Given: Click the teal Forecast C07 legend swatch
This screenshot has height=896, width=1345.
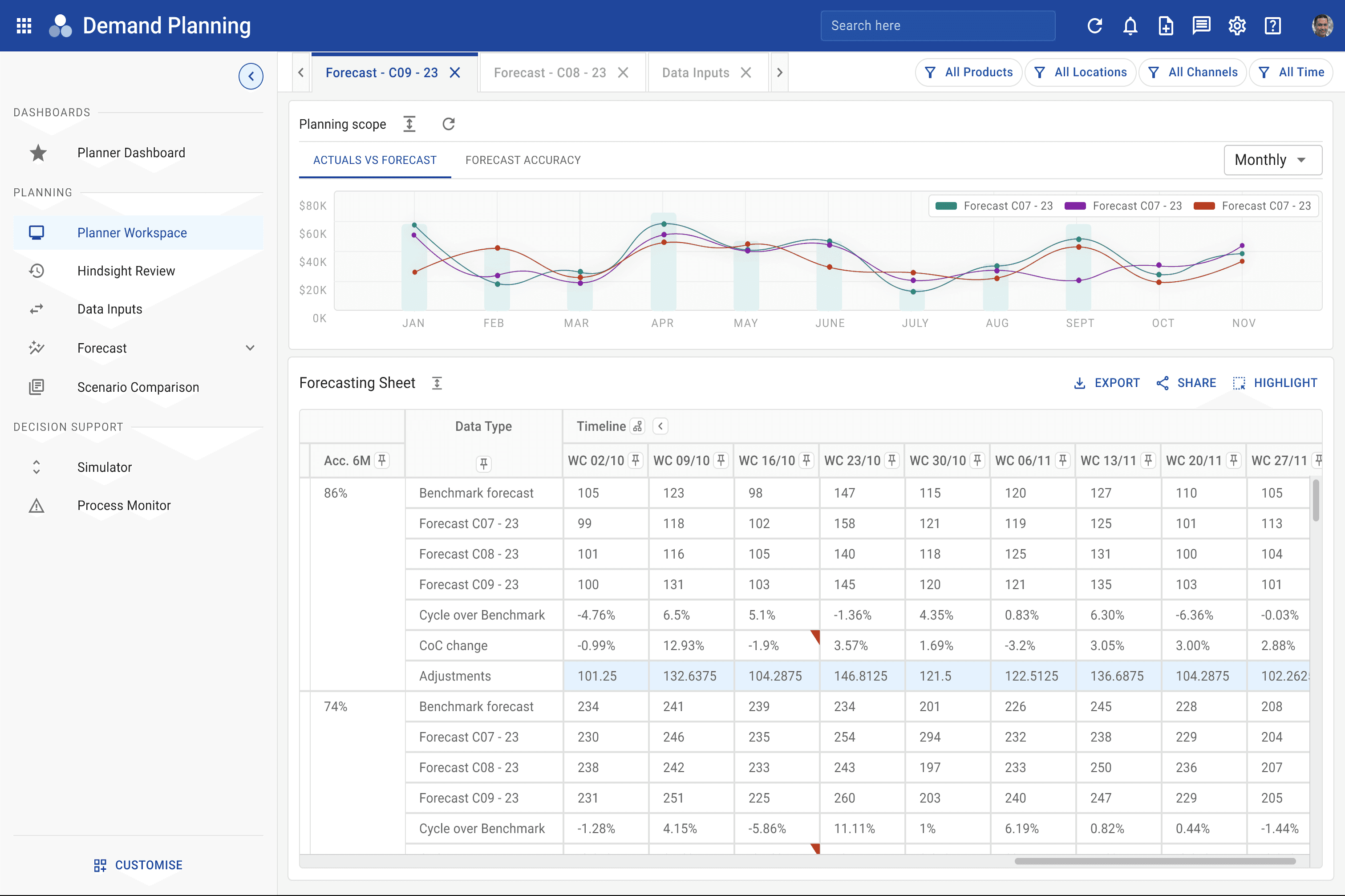Looking at the screenshot, I should (x=946, y=206).
